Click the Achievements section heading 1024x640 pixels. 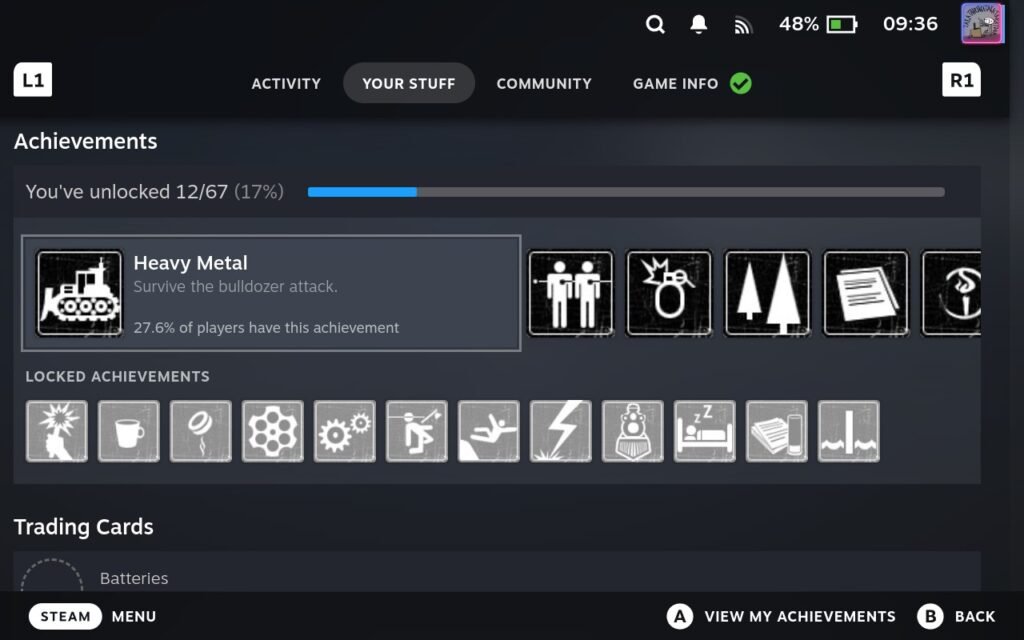point(86,141)
